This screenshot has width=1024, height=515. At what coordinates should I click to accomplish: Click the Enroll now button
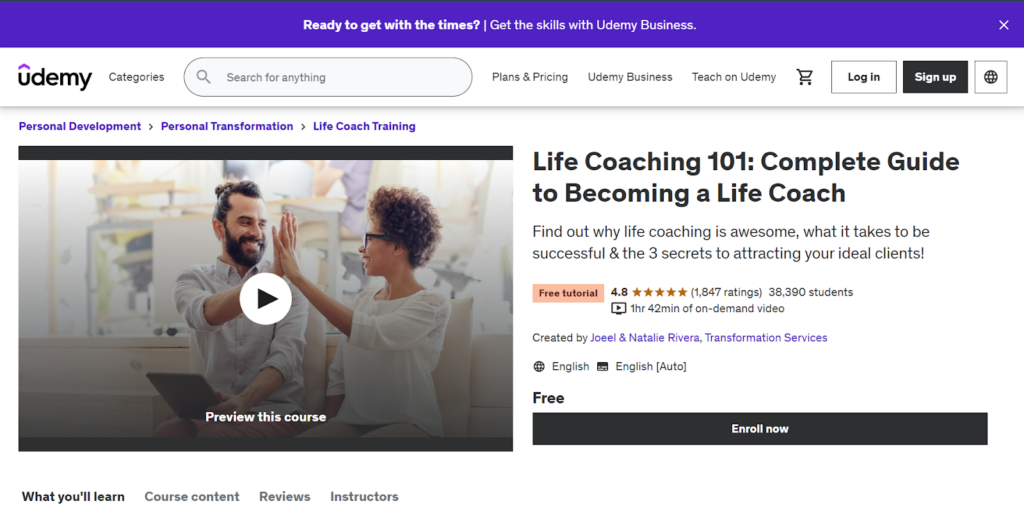pos(760,429)
